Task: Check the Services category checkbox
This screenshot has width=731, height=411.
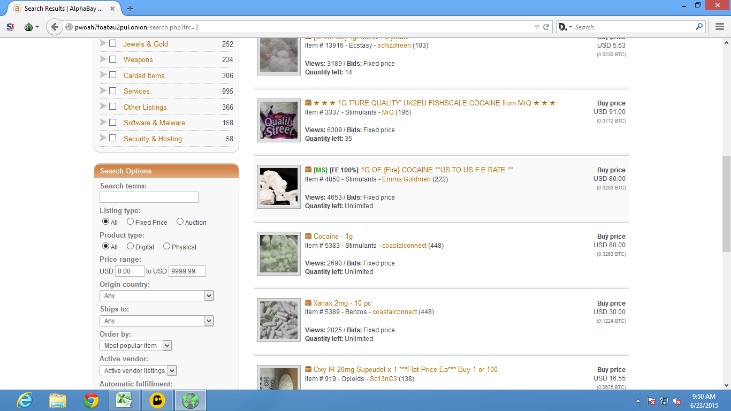Action: point(112,90)
